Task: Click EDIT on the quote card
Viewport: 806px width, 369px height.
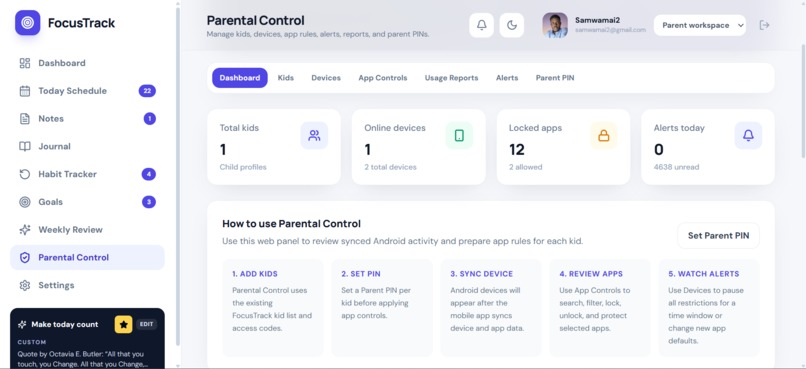Action: pyautogui.click(x=146, y=324)
